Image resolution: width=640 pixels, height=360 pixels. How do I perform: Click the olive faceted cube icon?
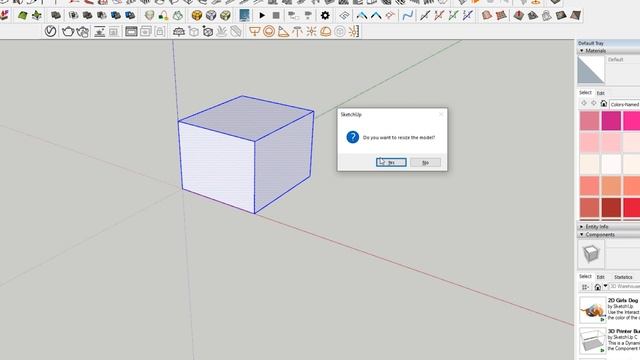coord(225,16)
